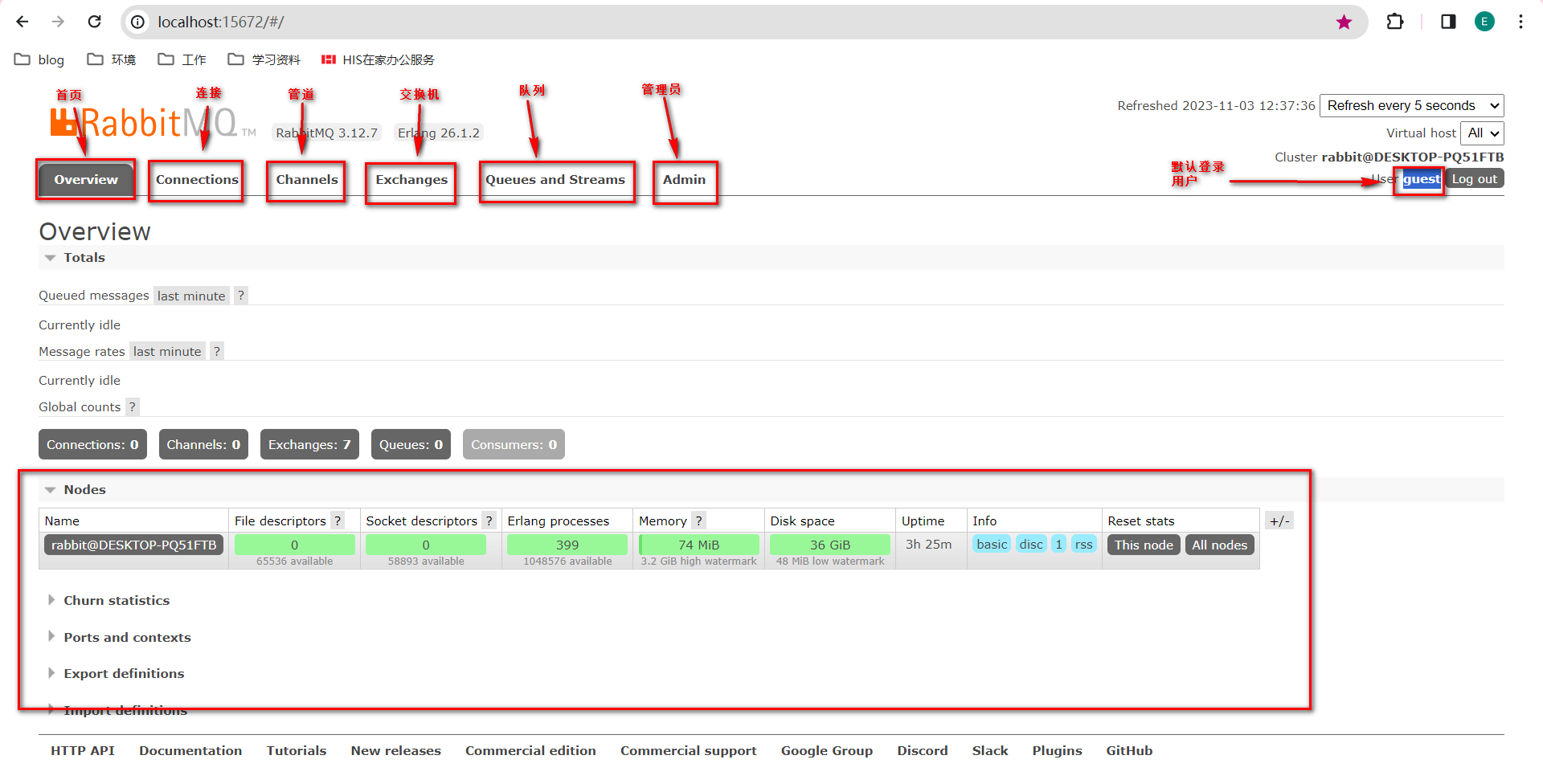
Task: Click the help icon next to Global counts
Action: click(x=133, y=407)
